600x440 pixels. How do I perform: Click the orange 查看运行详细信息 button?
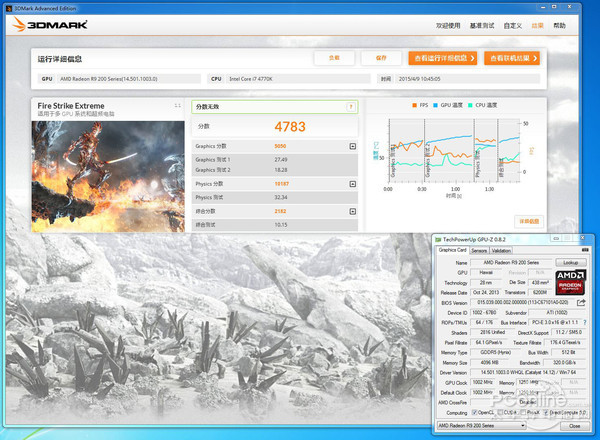click(443, 58)
